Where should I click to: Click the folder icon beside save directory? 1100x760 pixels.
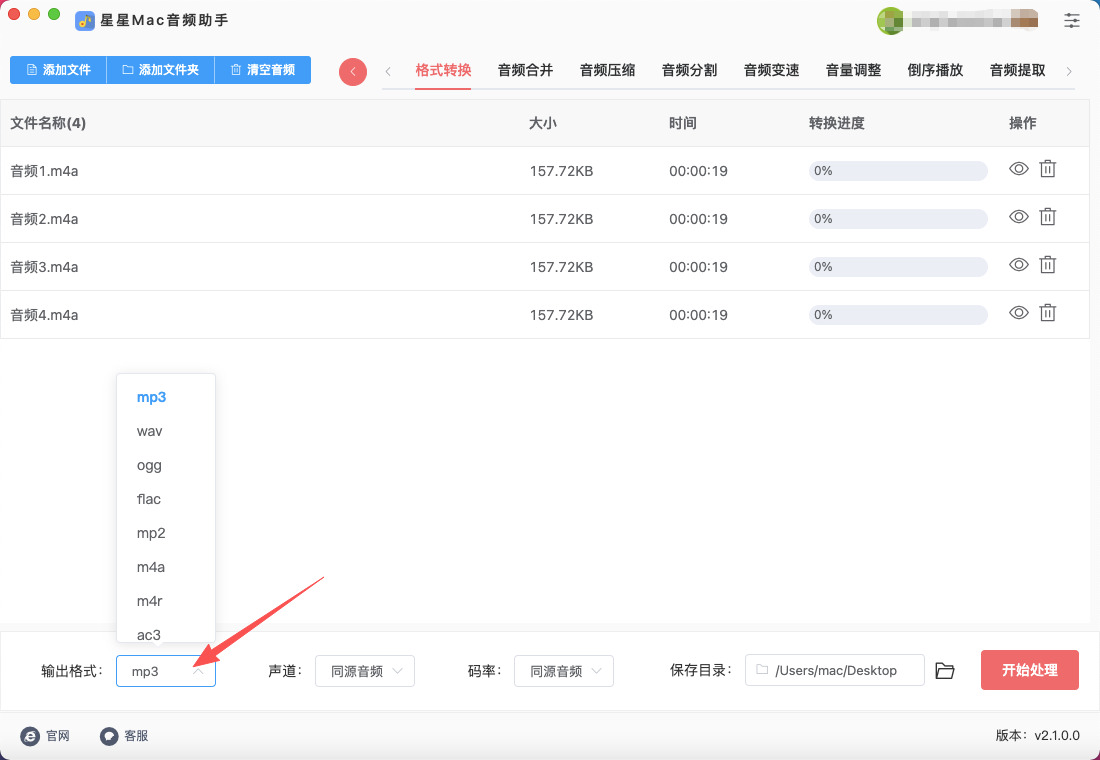[x=945, y=671]
